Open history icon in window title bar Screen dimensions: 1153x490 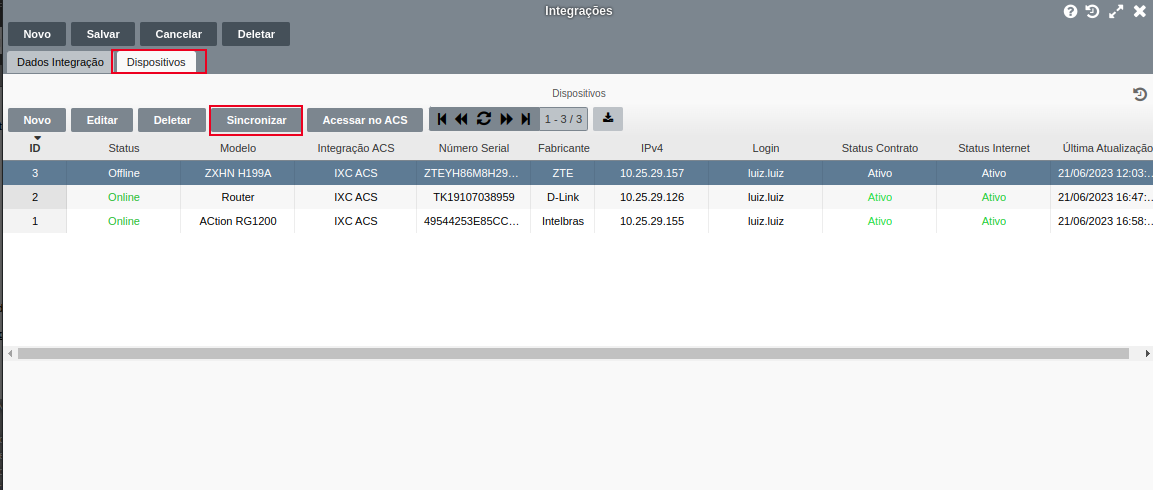coord(1092,12)
